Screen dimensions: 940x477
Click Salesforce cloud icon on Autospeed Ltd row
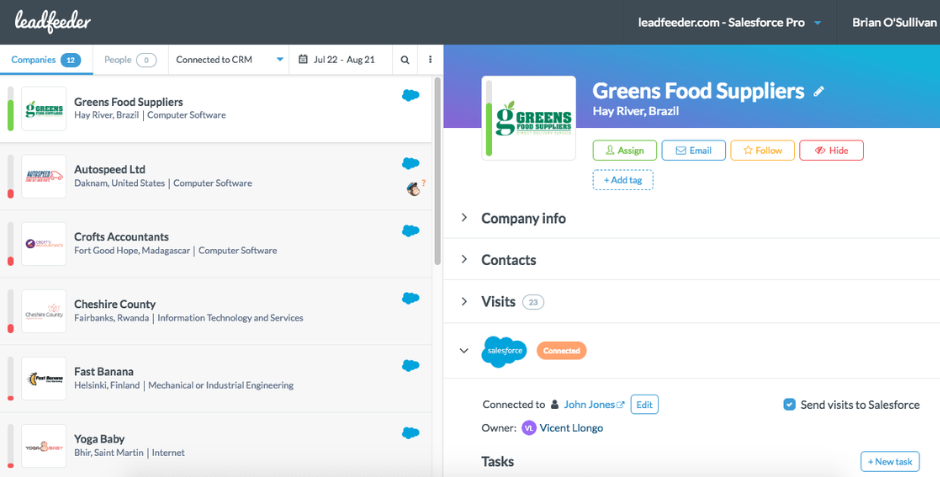click(411, 163)
